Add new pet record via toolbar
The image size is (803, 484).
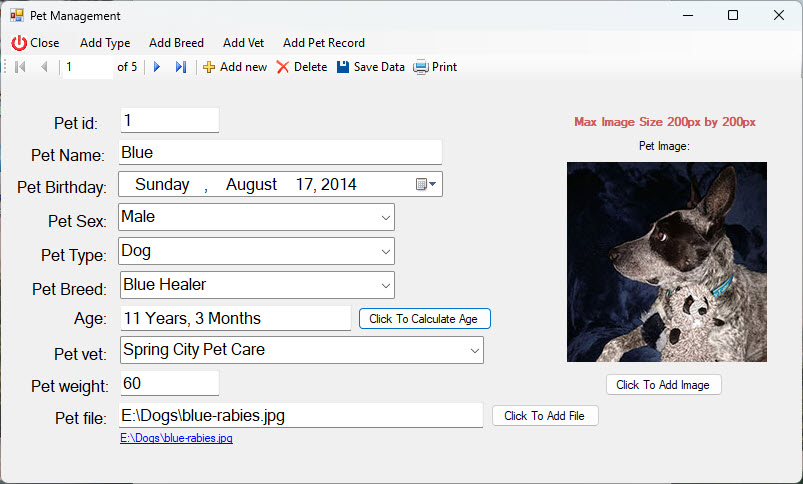point(235,67)
